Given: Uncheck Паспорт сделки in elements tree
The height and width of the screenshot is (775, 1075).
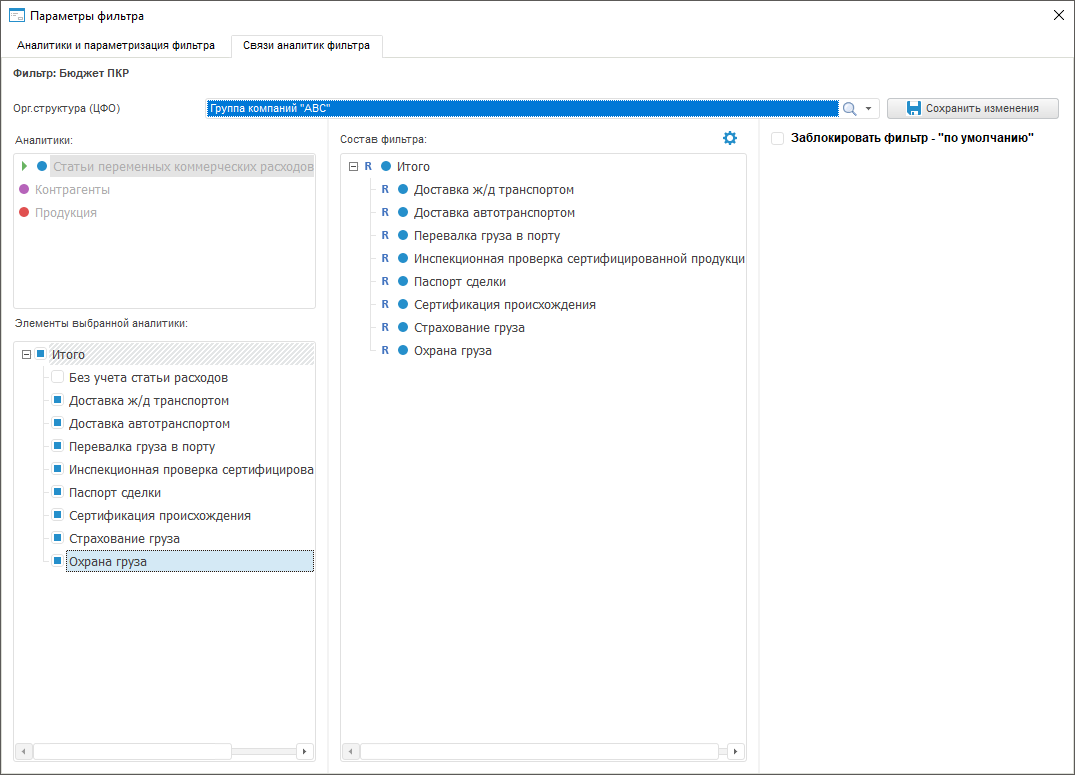Looking at the screenshot, I should [x=58, y=492].
